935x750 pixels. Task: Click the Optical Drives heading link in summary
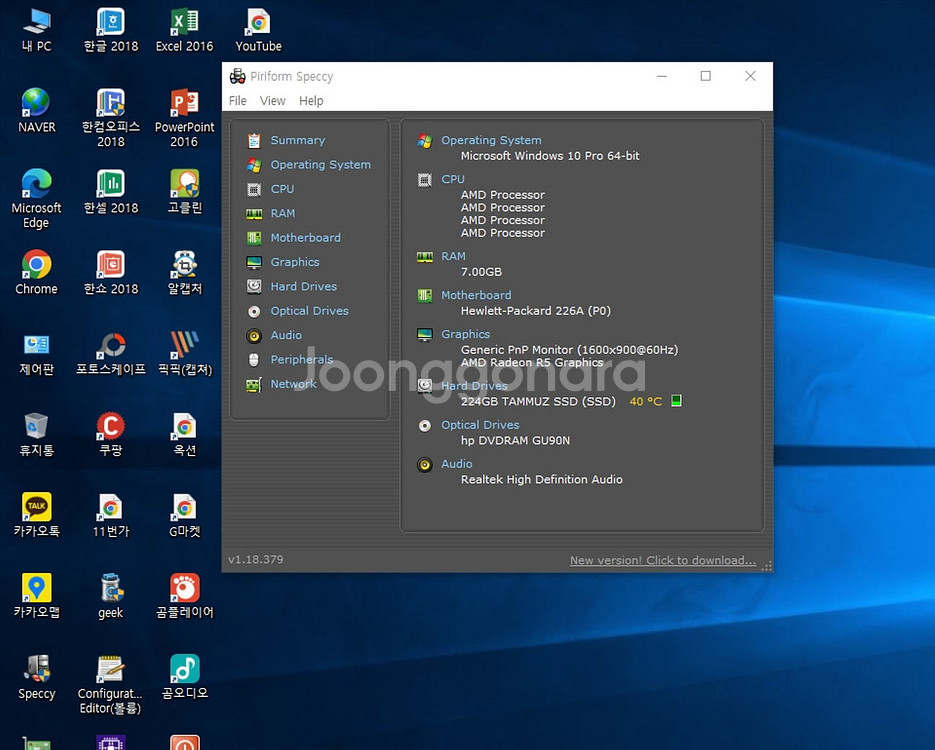480,425
